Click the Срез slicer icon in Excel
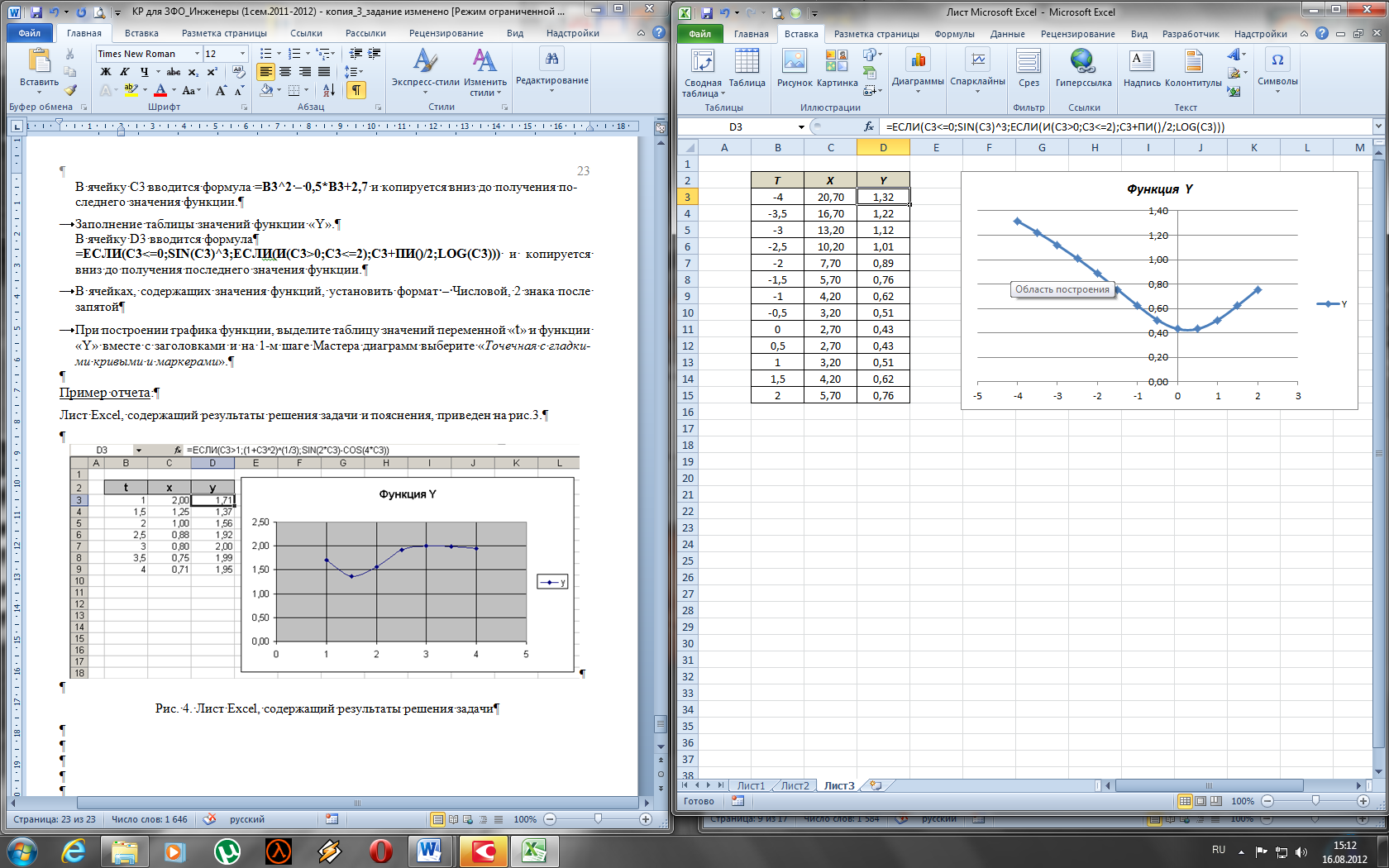Viewport: 1389px width, 868px height. click(x=1029, y=61)
